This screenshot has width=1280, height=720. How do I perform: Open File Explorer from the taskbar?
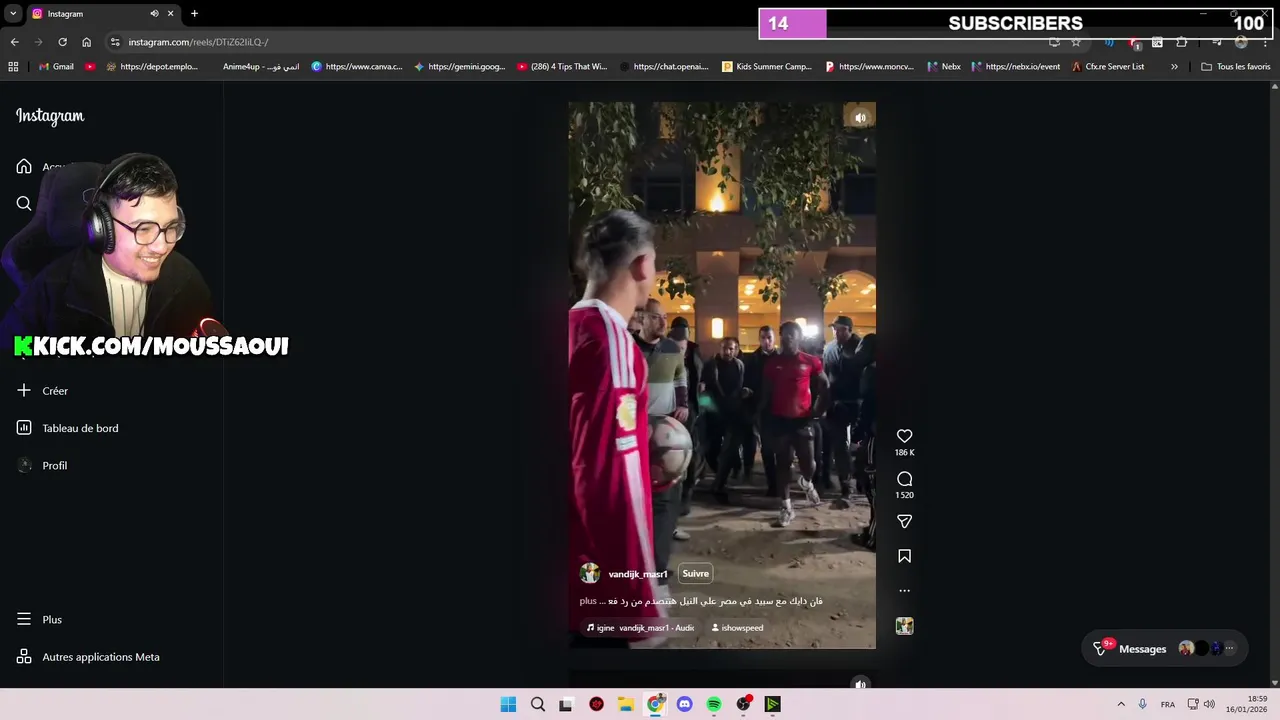(x=626, y=704)
